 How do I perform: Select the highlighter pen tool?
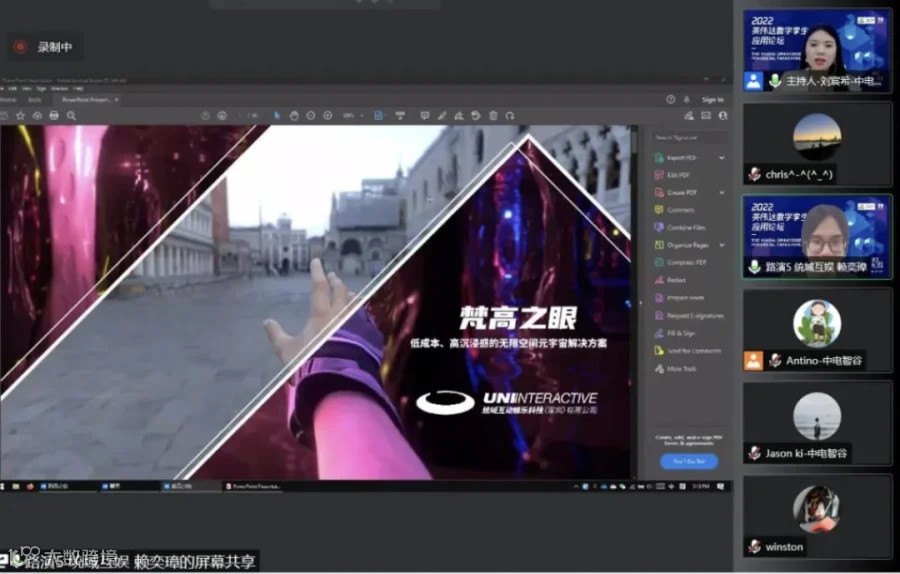coord(442,115)
